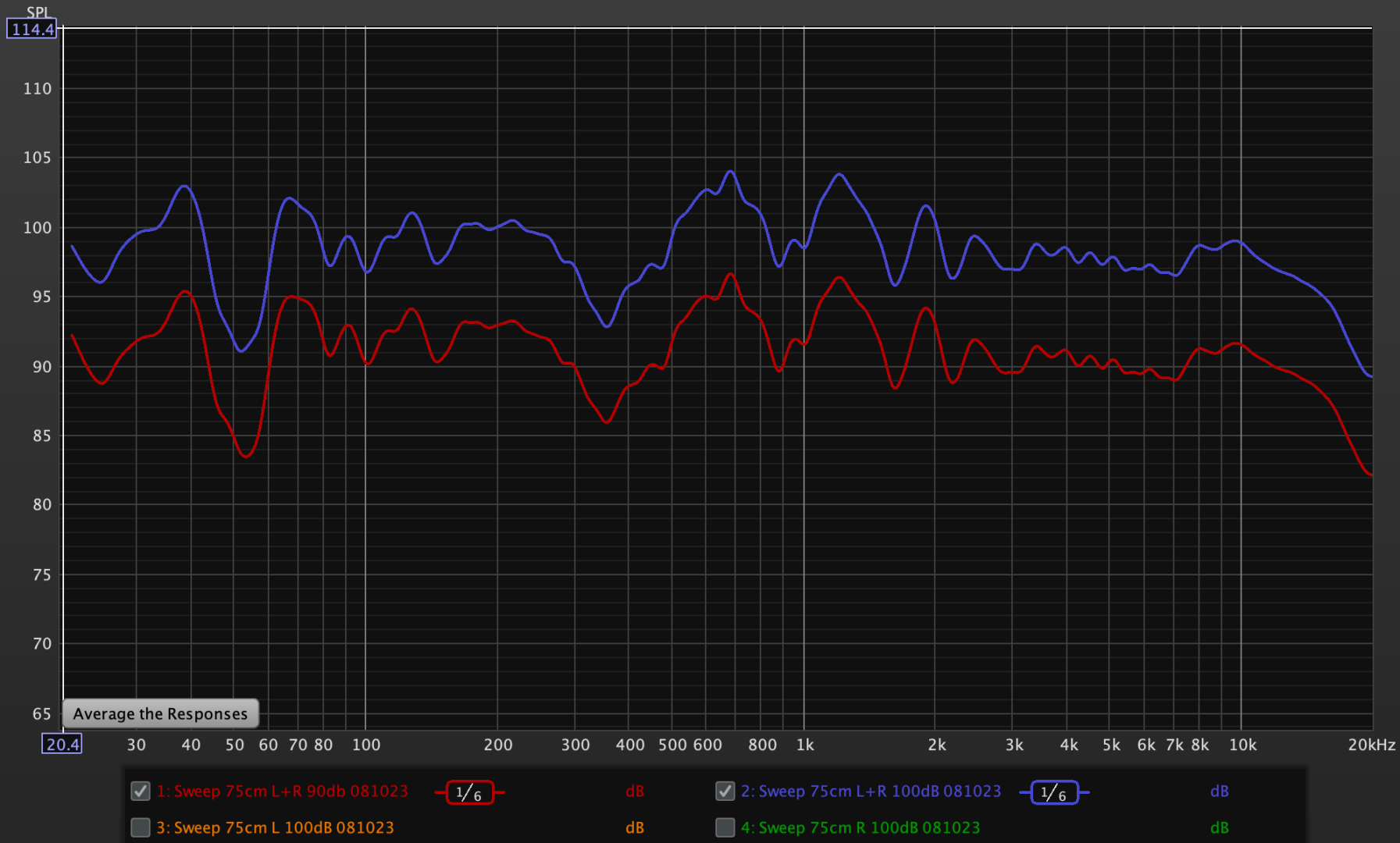Click the orange dB readout for trace 3
This screenshot has height=843, width=1400.
[x=635, y=827]
